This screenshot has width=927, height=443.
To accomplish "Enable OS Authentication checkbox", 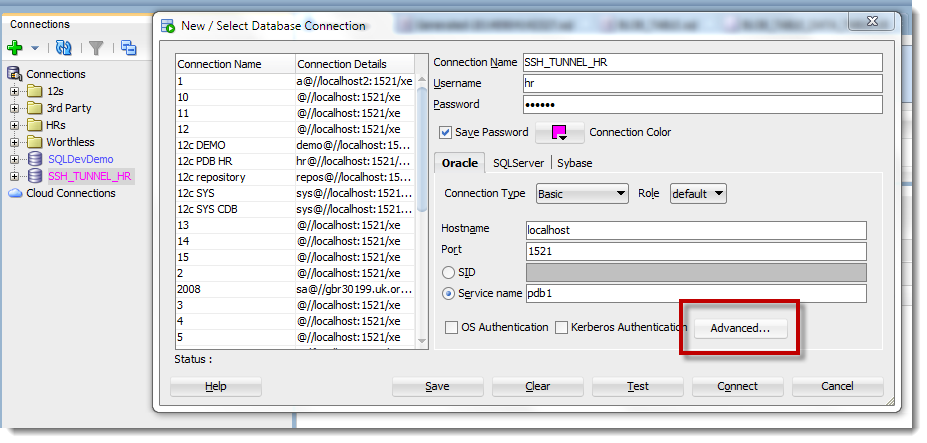I will click(451, 328).
